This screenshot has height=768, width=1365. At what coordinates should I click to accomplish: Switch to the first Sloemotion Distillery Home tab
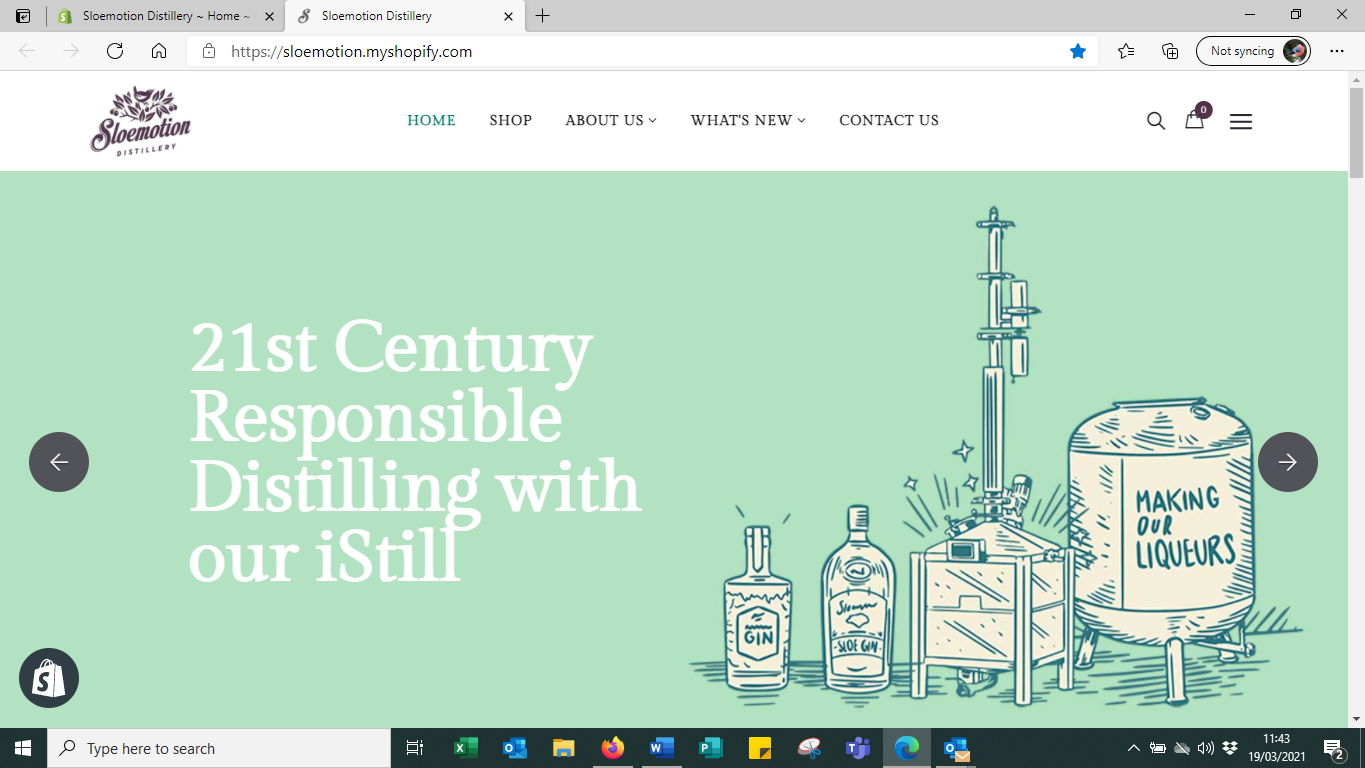pyautogui.click(x=160, y=16)
